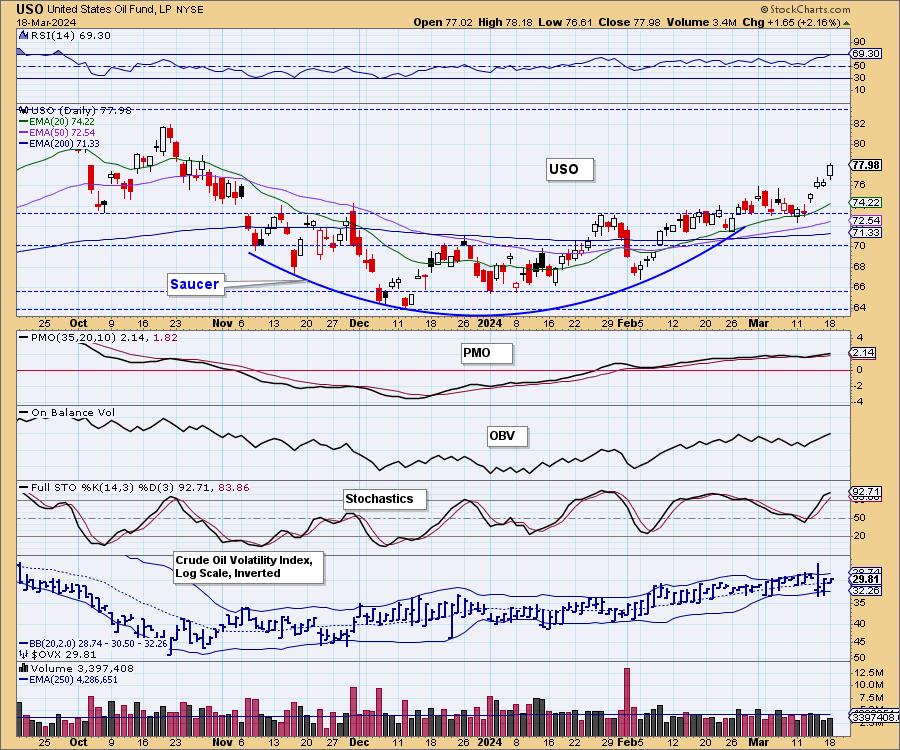This screenshot has height=750, width=900.
Task: Click the USO (Daily) 77.98 legend text
Action: pos(81,110)
